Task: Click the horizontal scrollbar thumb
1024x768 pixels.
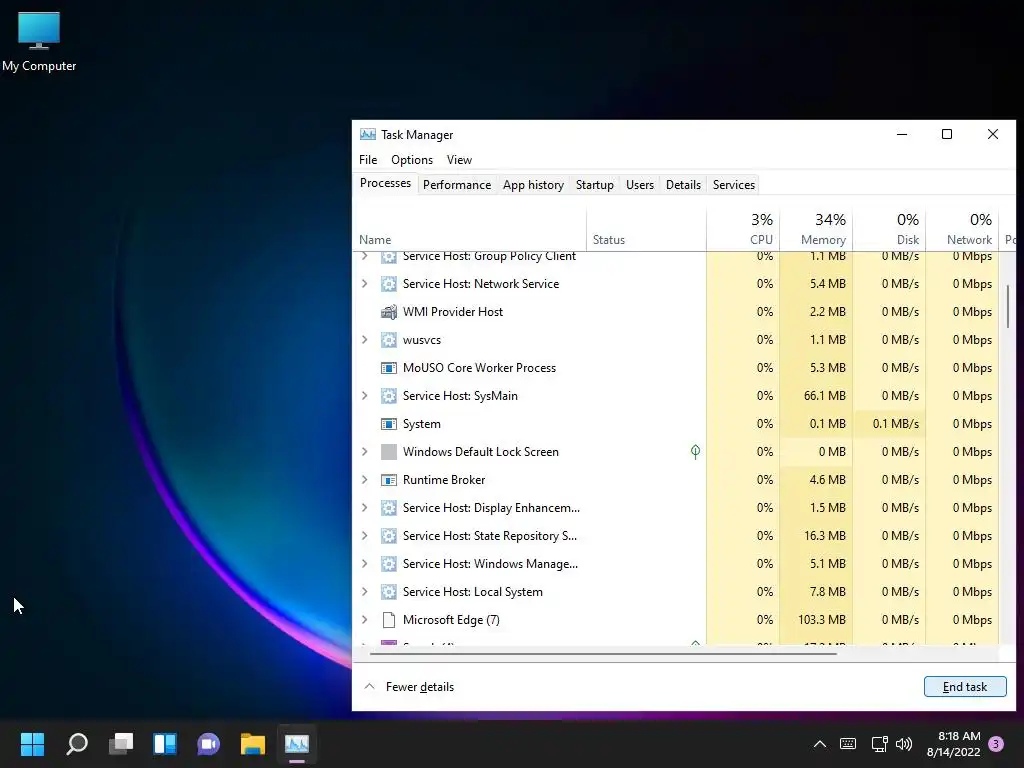Action: point(603,653)
